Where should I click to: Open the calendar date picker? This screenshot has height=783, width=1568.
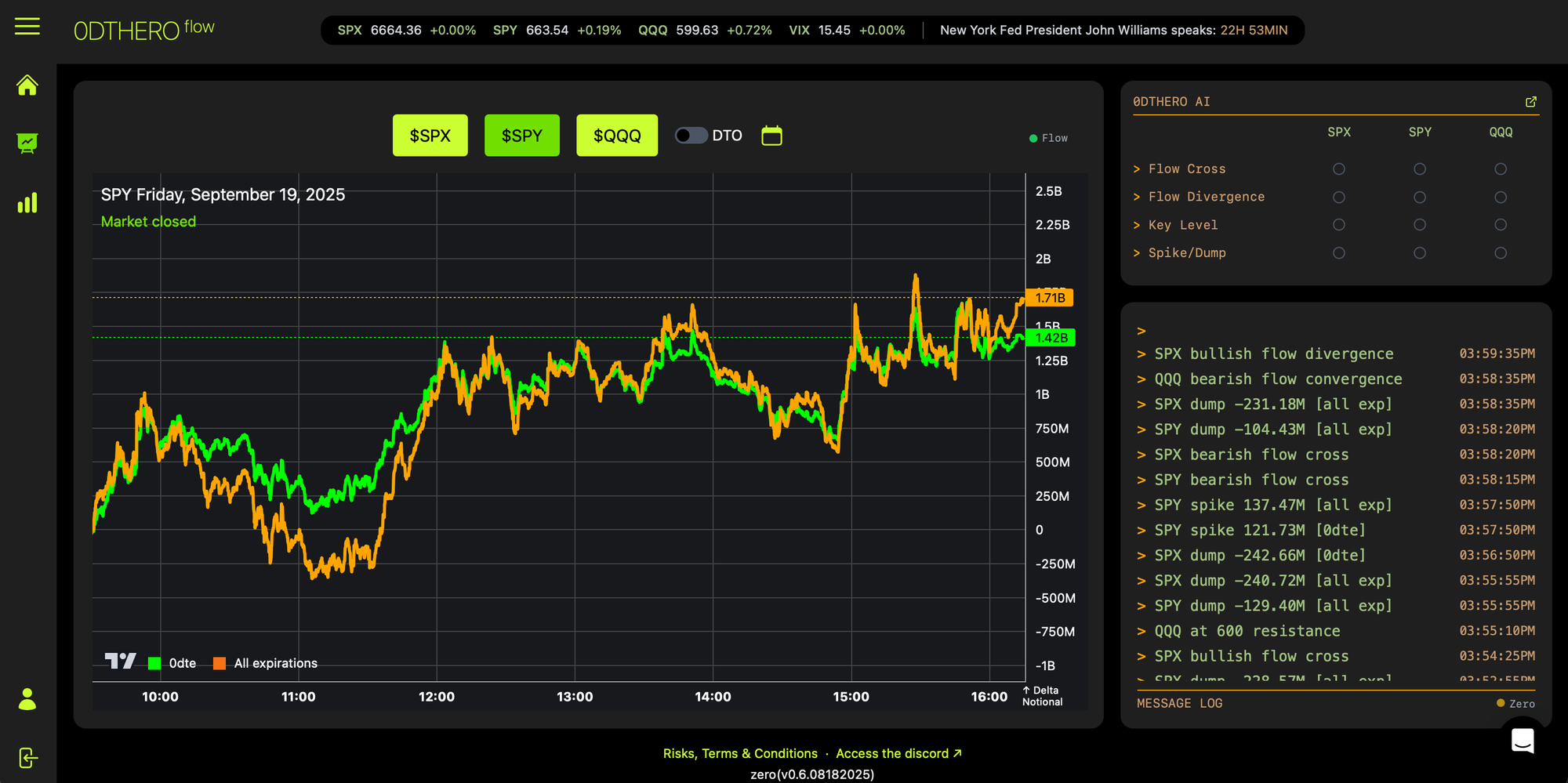pyautogui.click(x=771, y=136)
